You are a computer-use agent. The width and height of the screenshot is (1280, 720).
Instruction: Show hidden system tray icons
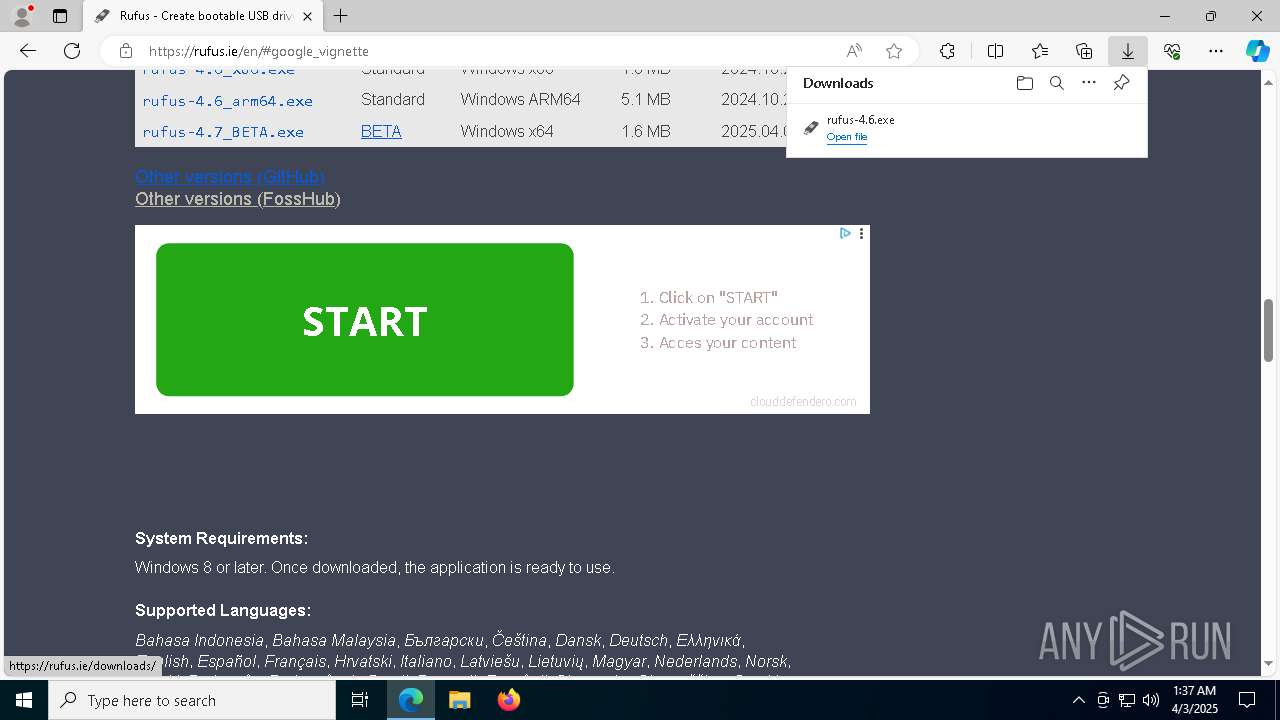(1078, 700)
